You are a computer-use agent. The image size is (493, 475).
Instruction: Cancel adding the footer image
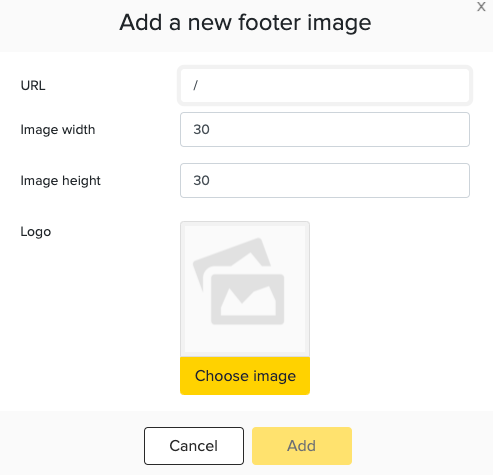point(194,446)
